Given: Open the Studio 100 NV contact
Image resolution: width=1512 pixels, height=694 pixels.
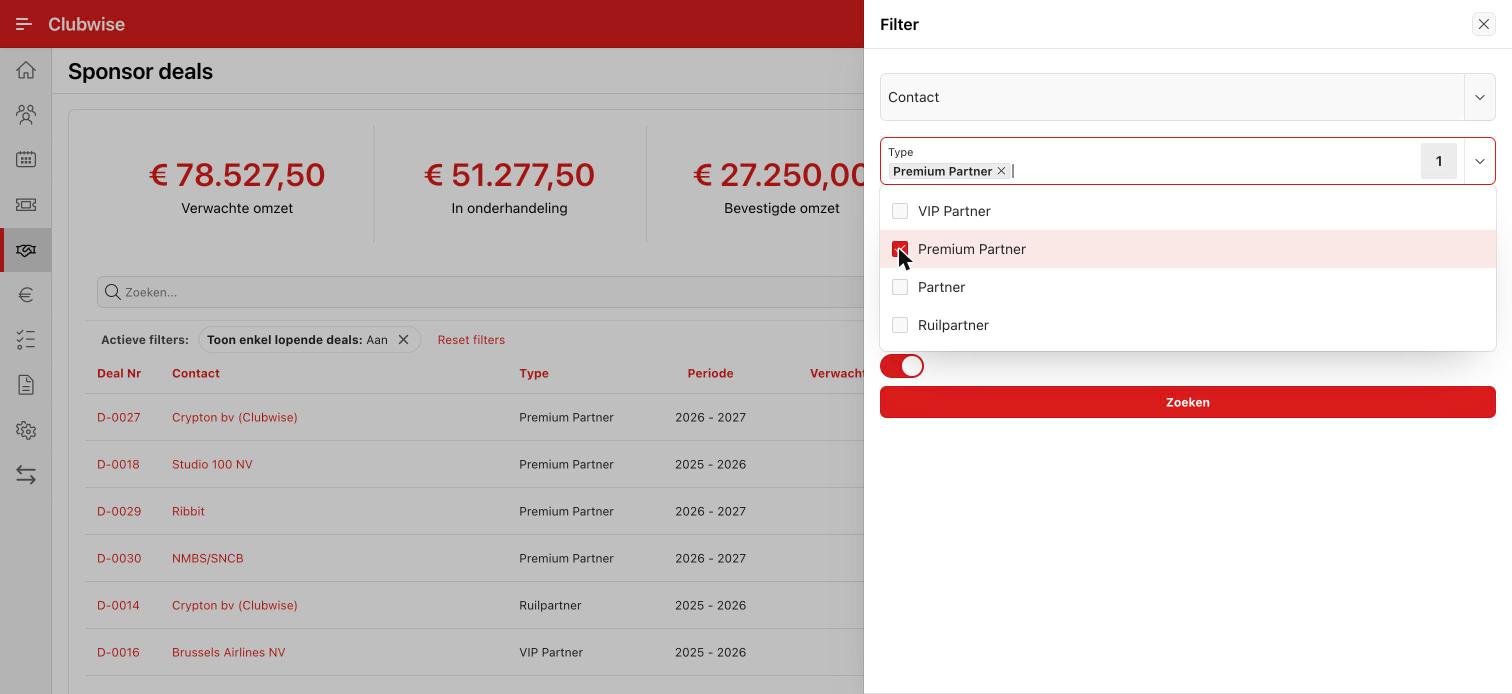Looking at the screenshot, I should (x=212, y=464).
